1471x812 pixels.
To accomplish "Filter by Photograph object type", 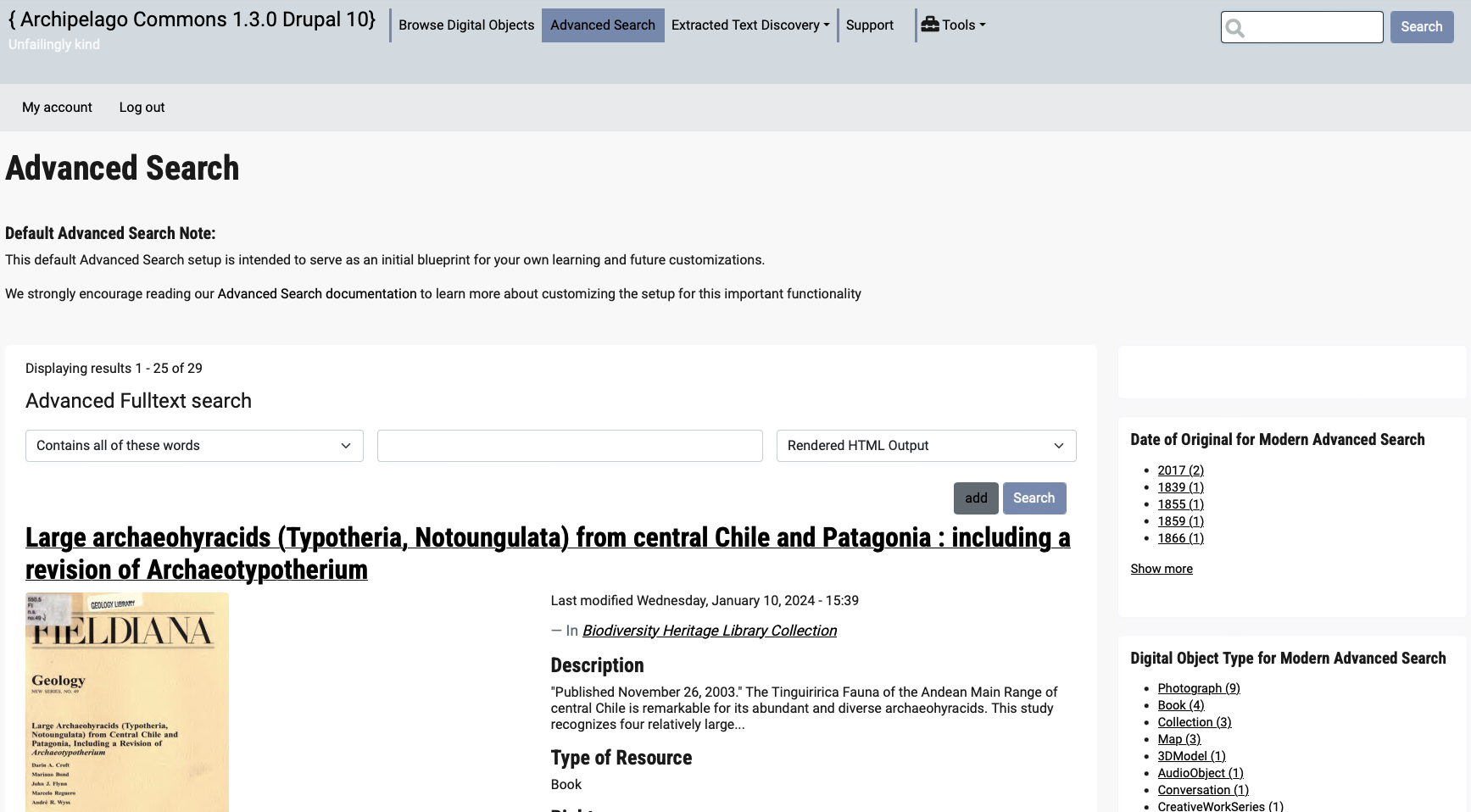I will (1198, 688).
